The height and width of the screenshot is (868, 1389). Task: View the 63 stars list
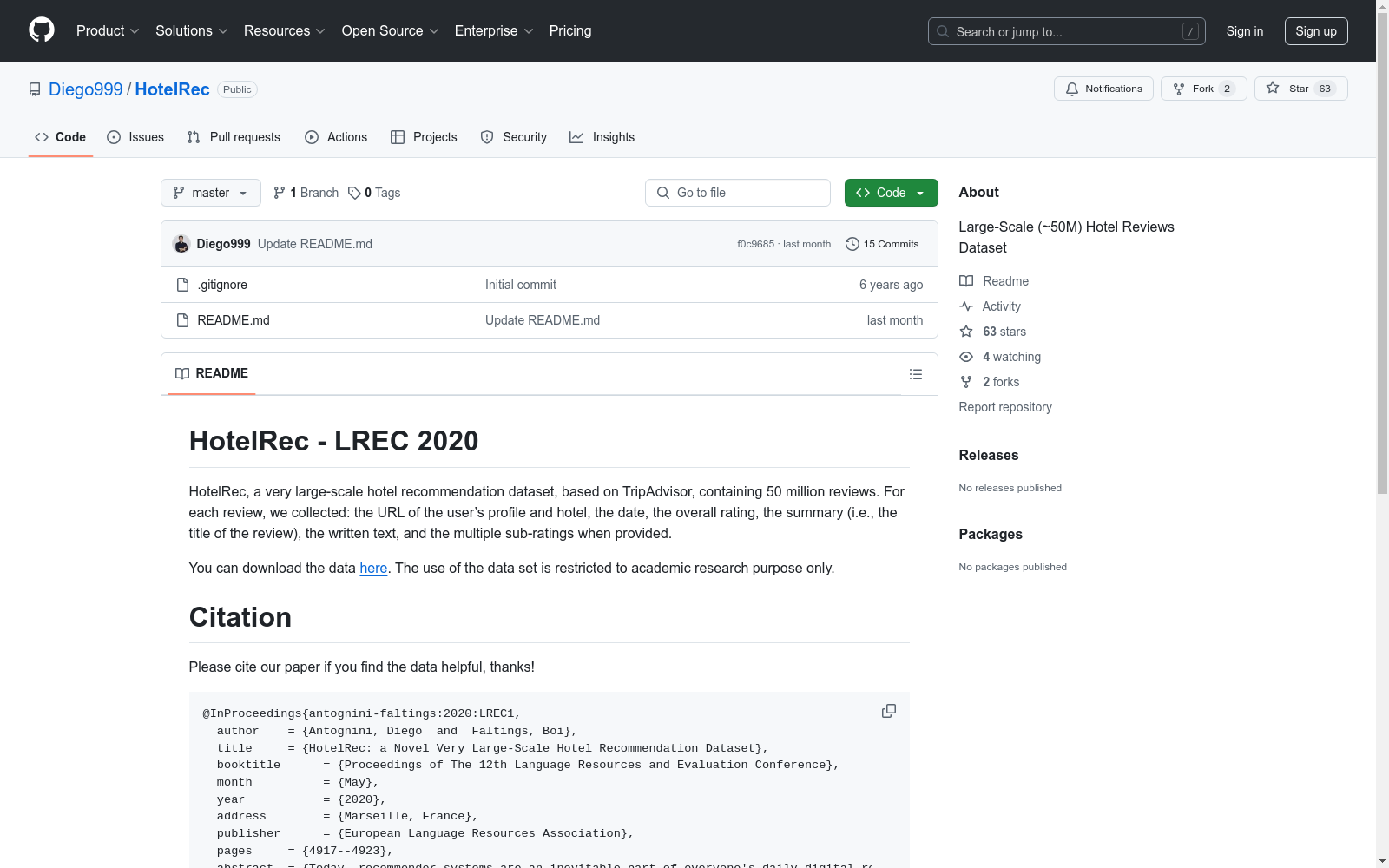click(x=992, y=332)
